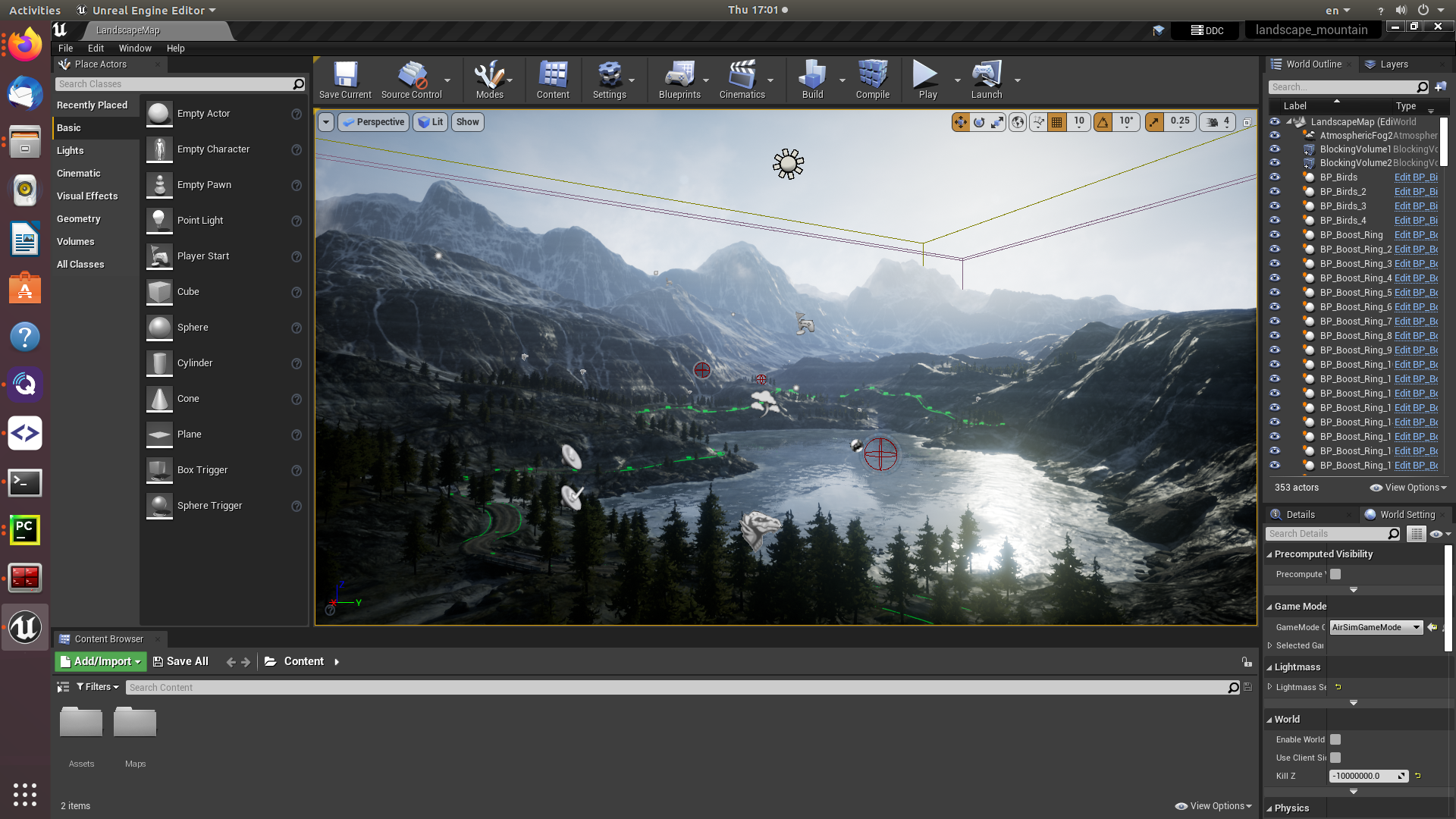The width and height of the screenshot is (1456, 819).
Task: Select the Player Start actor entry
Action: 224,256
